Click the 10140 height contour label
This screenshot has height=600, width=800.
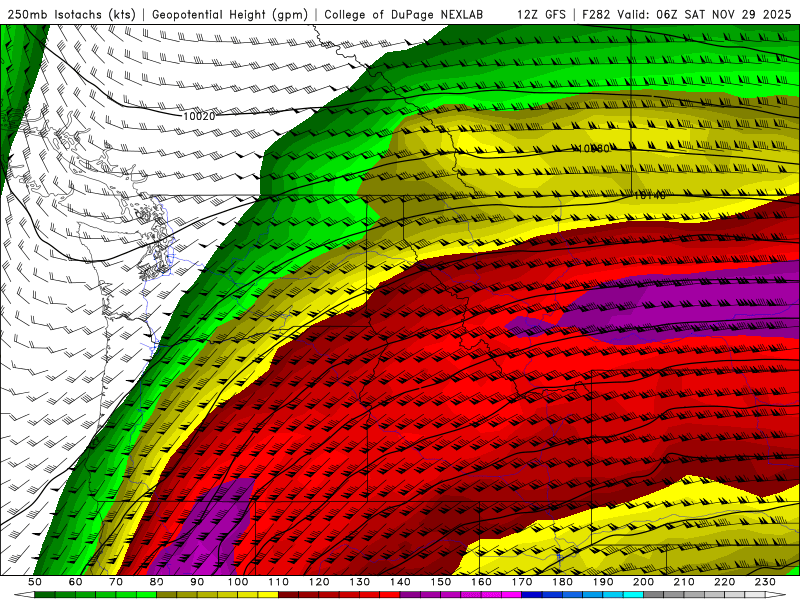point(649,195)
